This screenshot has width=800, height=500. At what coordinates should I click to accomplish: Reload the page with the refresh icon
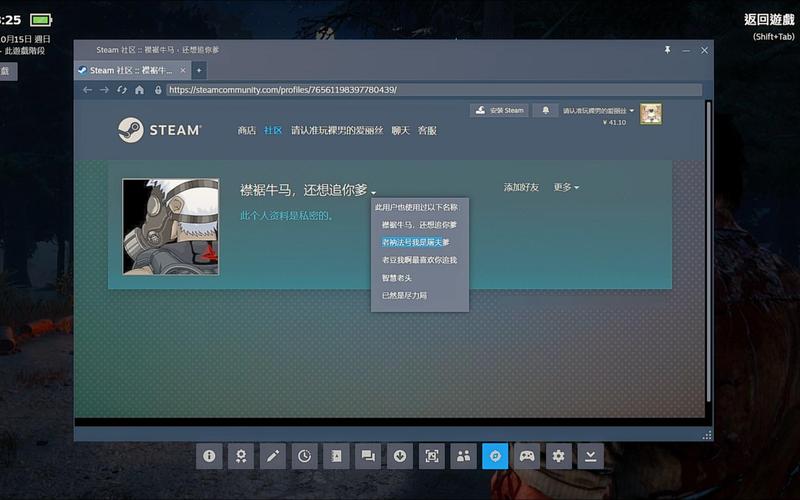coord(121,90)
